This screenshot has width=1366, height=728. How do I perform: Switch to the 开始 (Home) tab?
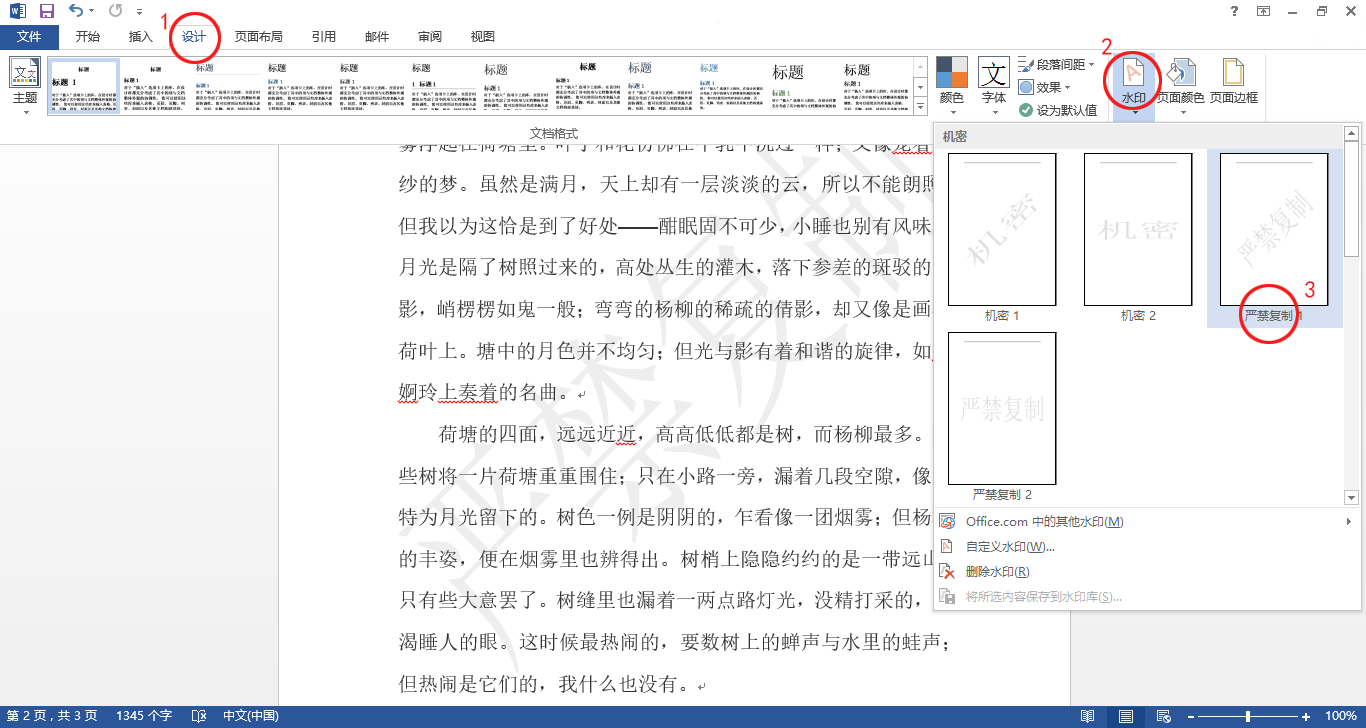pos(88,37)
